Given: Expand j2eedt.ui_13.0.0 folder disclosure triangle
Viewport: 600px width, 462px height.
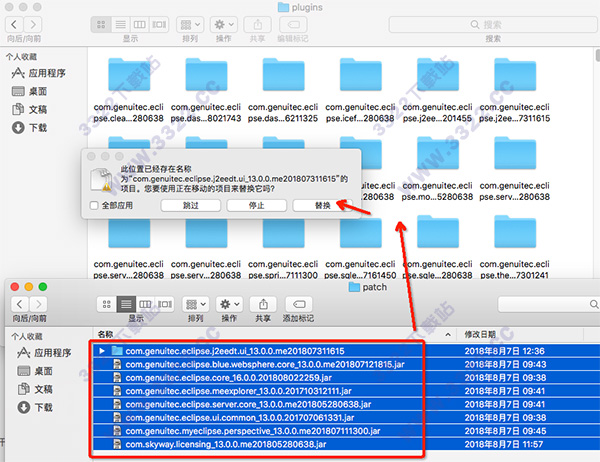Looking at the screenshot, I should [x=102, y=351].
